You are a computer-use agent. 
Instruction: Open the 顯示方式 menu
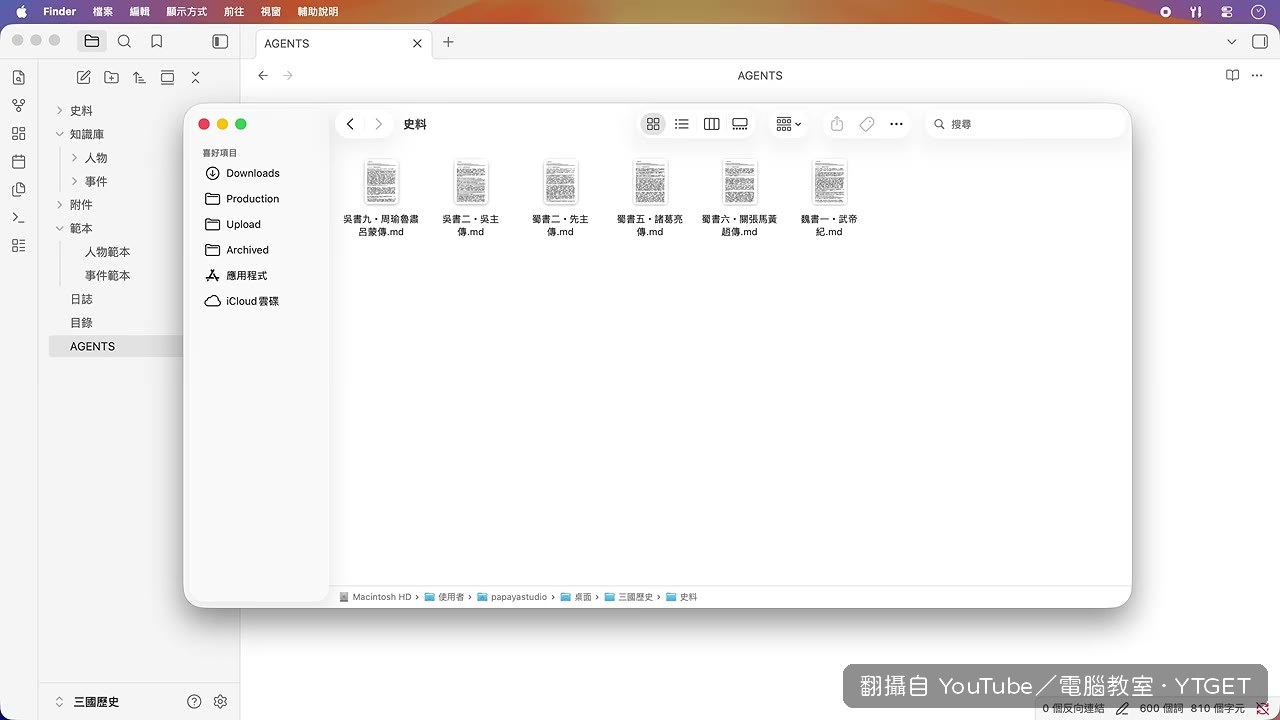(x=186, y=12)
